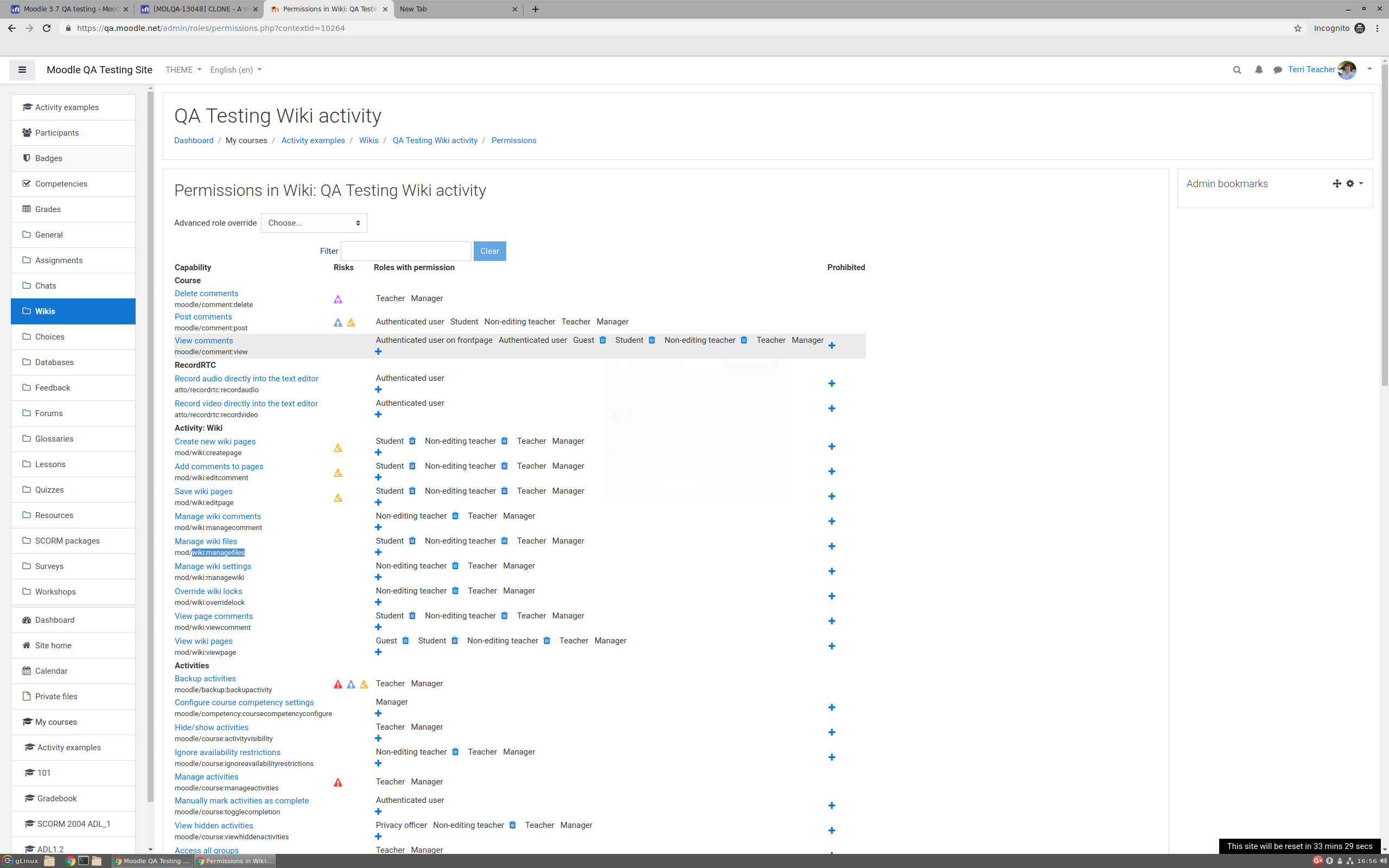Open the Chrome three-dot menu
The width and height of the screenshot is (1389, 868).
point(1378,28)
